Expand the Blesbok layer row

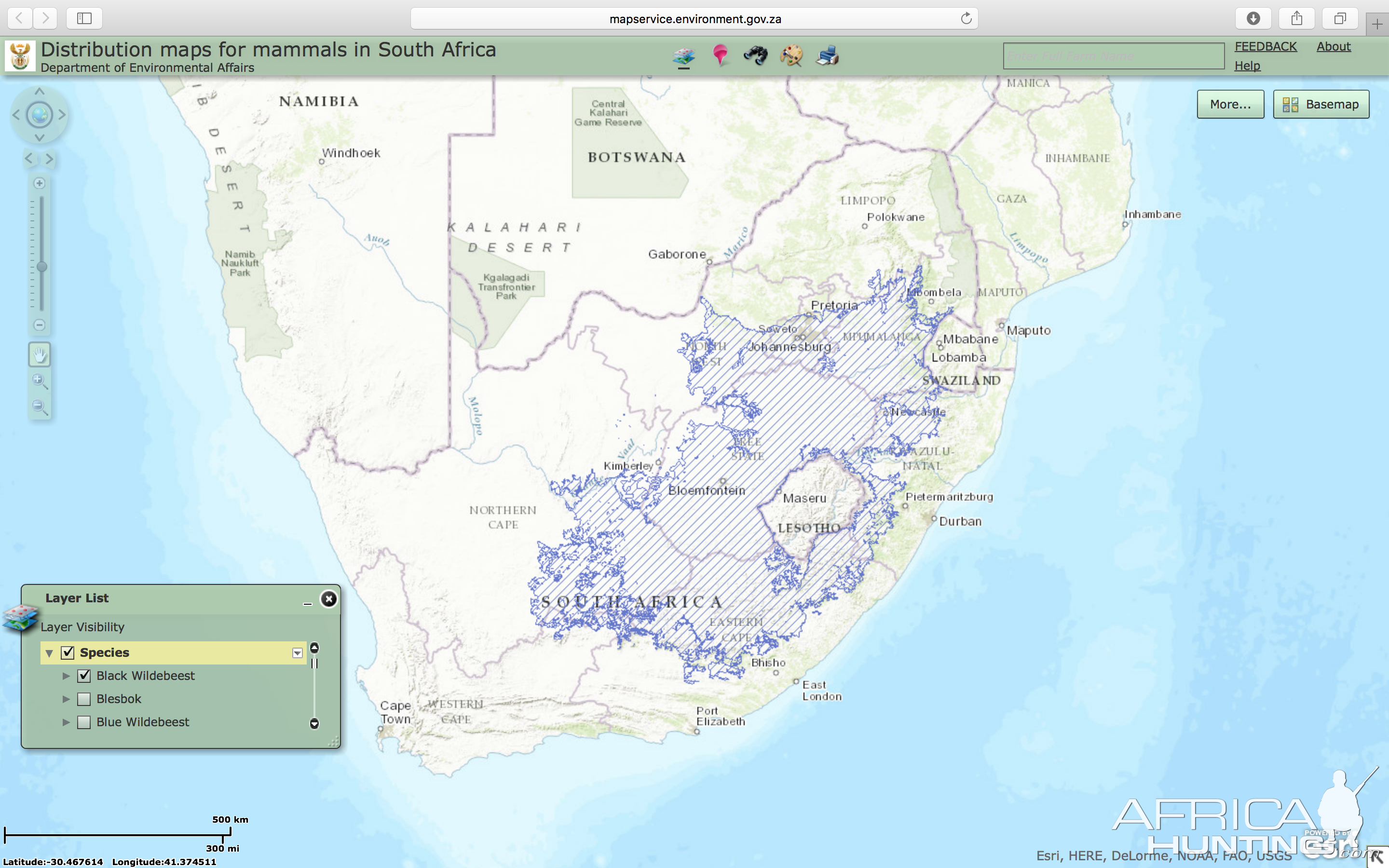pos(66,699)
